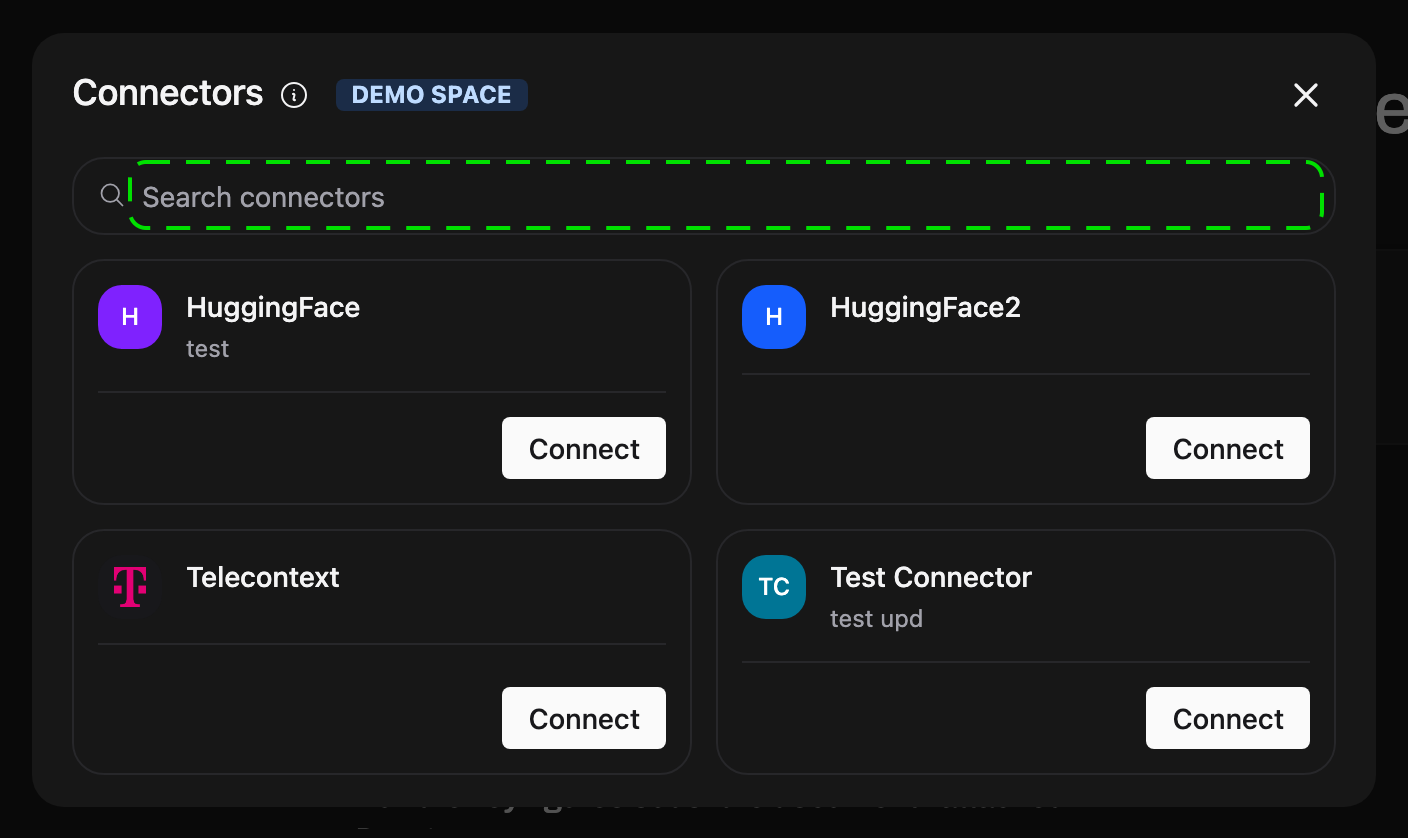Connect the HuggingFace2 connector
This screenshot has width=1408, height=838.
pyautogui.click(x=1228, y=448)
